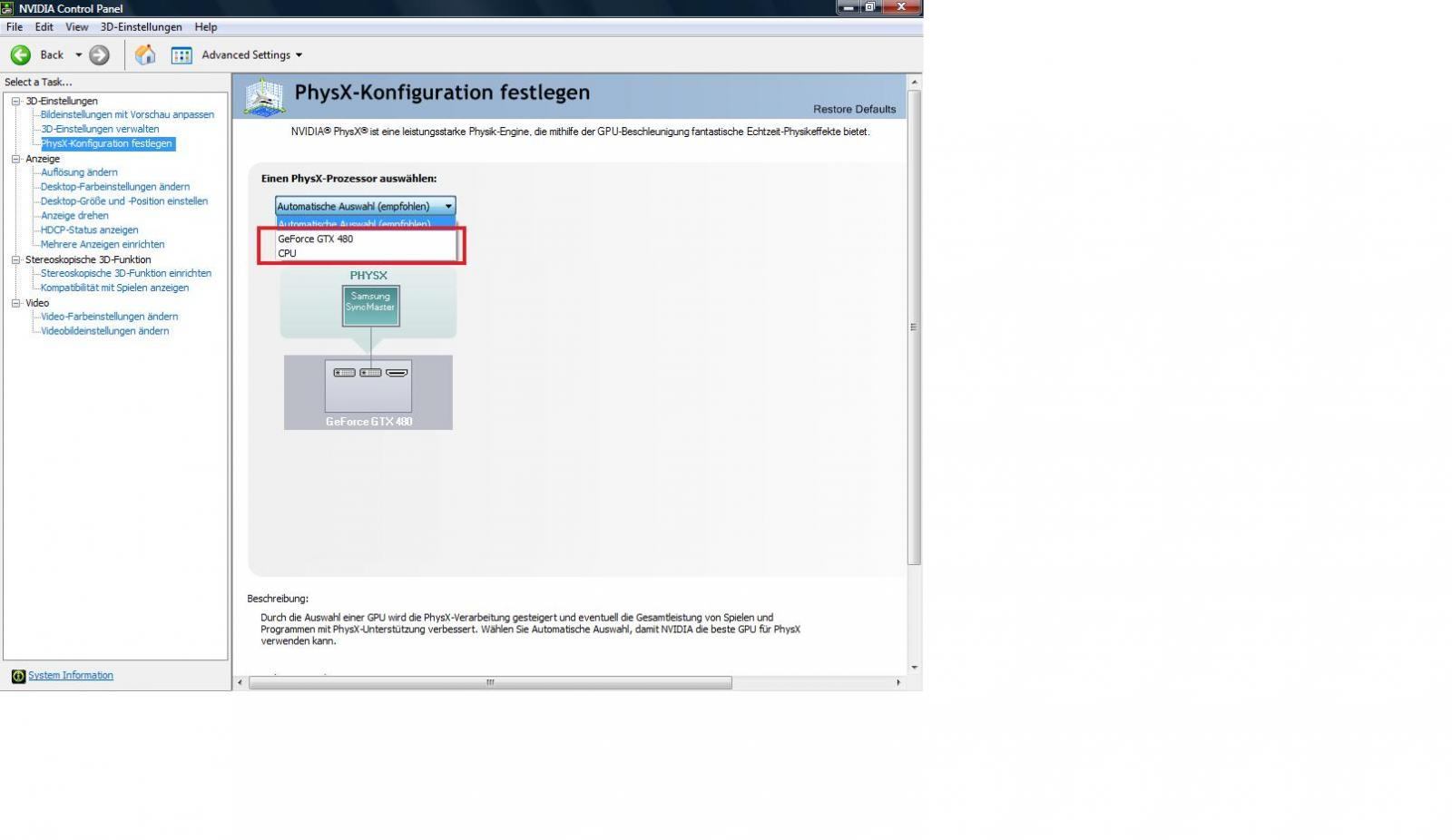
Task: Open the Edit menu
Action: point(44,27)
